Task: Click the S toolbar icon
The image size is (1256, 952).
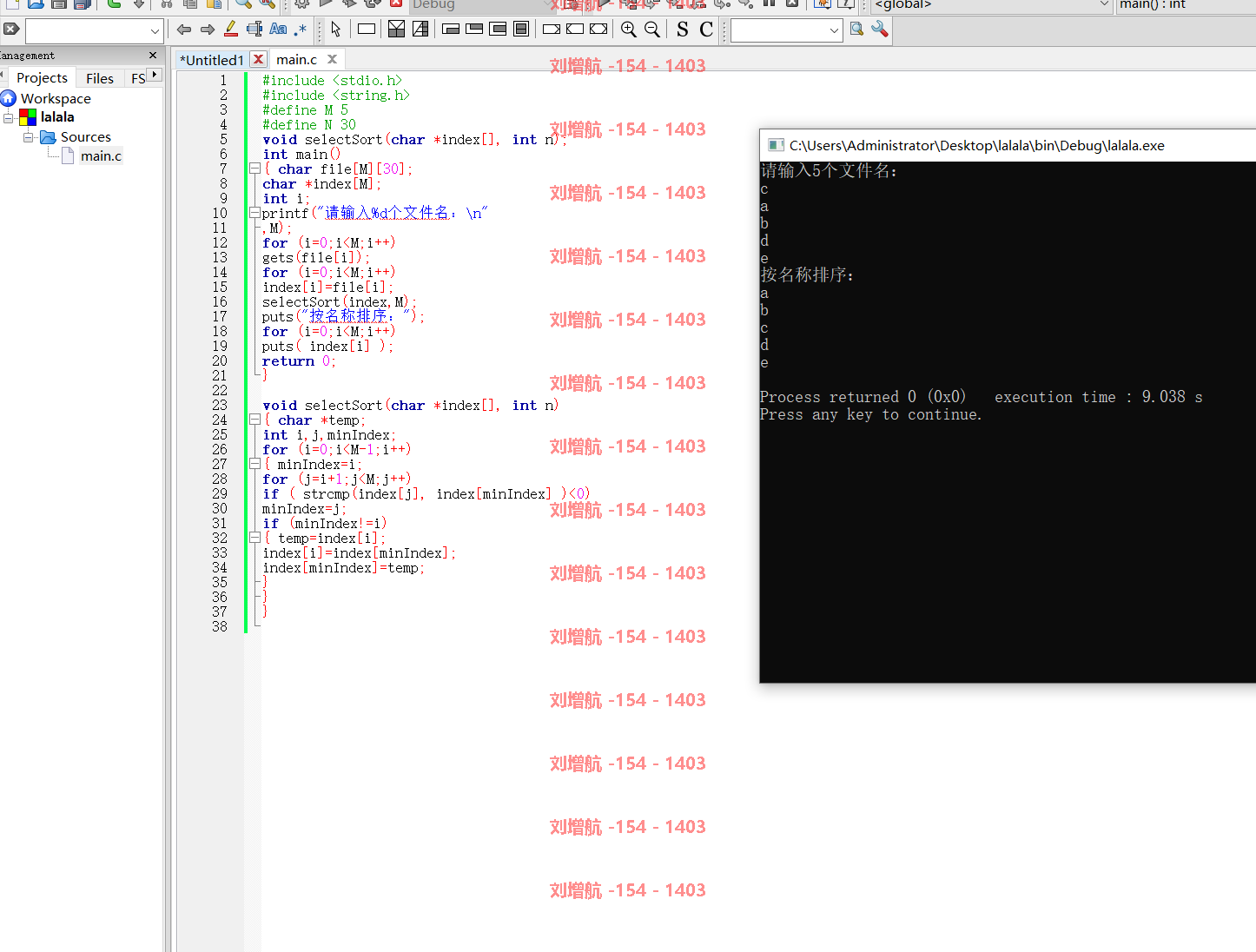Action: [683, 30]
